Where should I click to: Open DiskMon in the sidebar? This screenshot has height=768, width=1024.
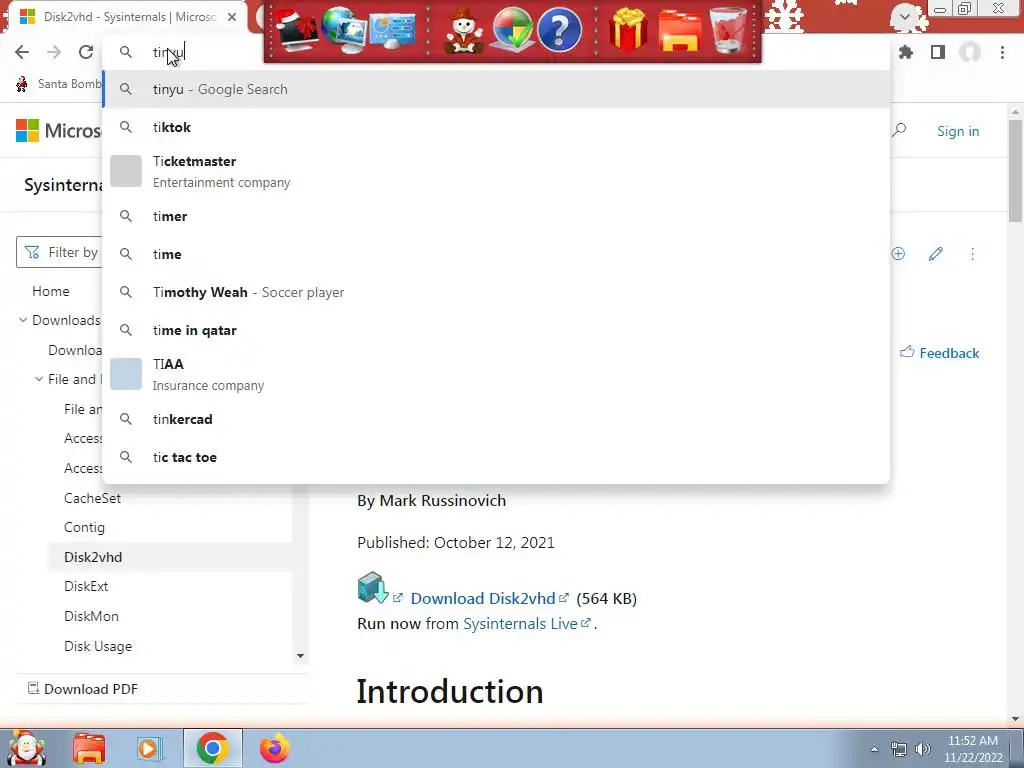click(x=91, y=616)
